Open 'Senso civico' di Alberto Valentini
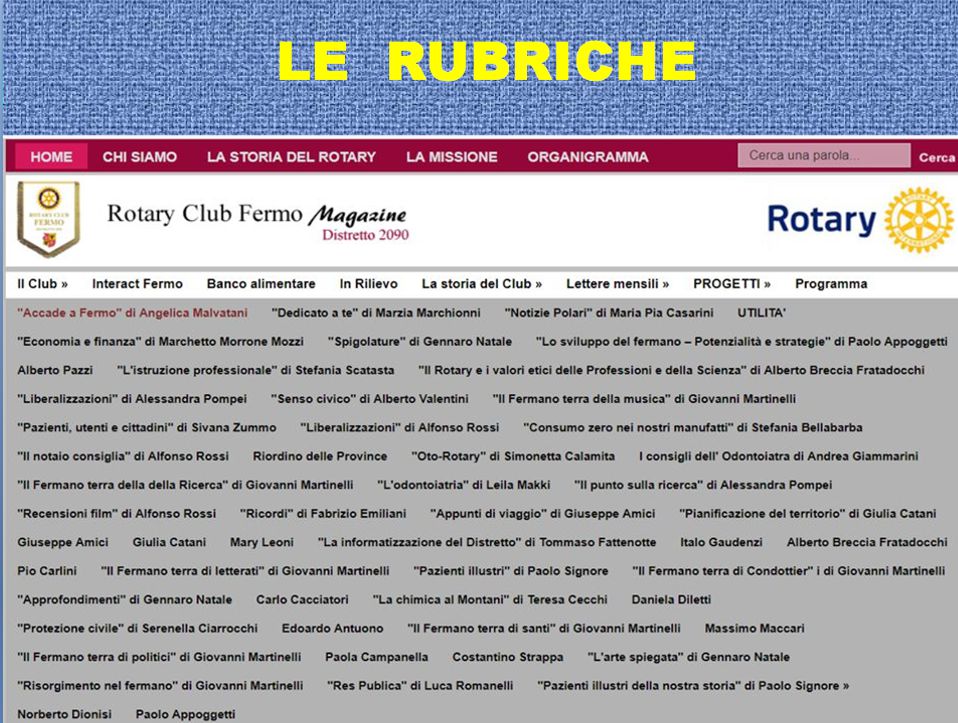 coord(370,399)
